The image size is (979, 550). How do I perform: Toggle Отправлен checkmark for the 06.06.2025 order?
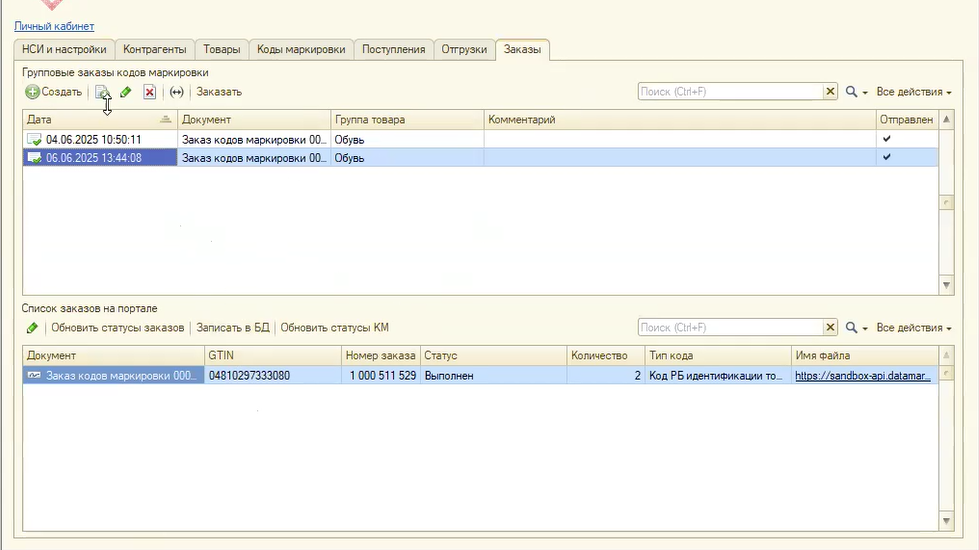click(886, 157)
